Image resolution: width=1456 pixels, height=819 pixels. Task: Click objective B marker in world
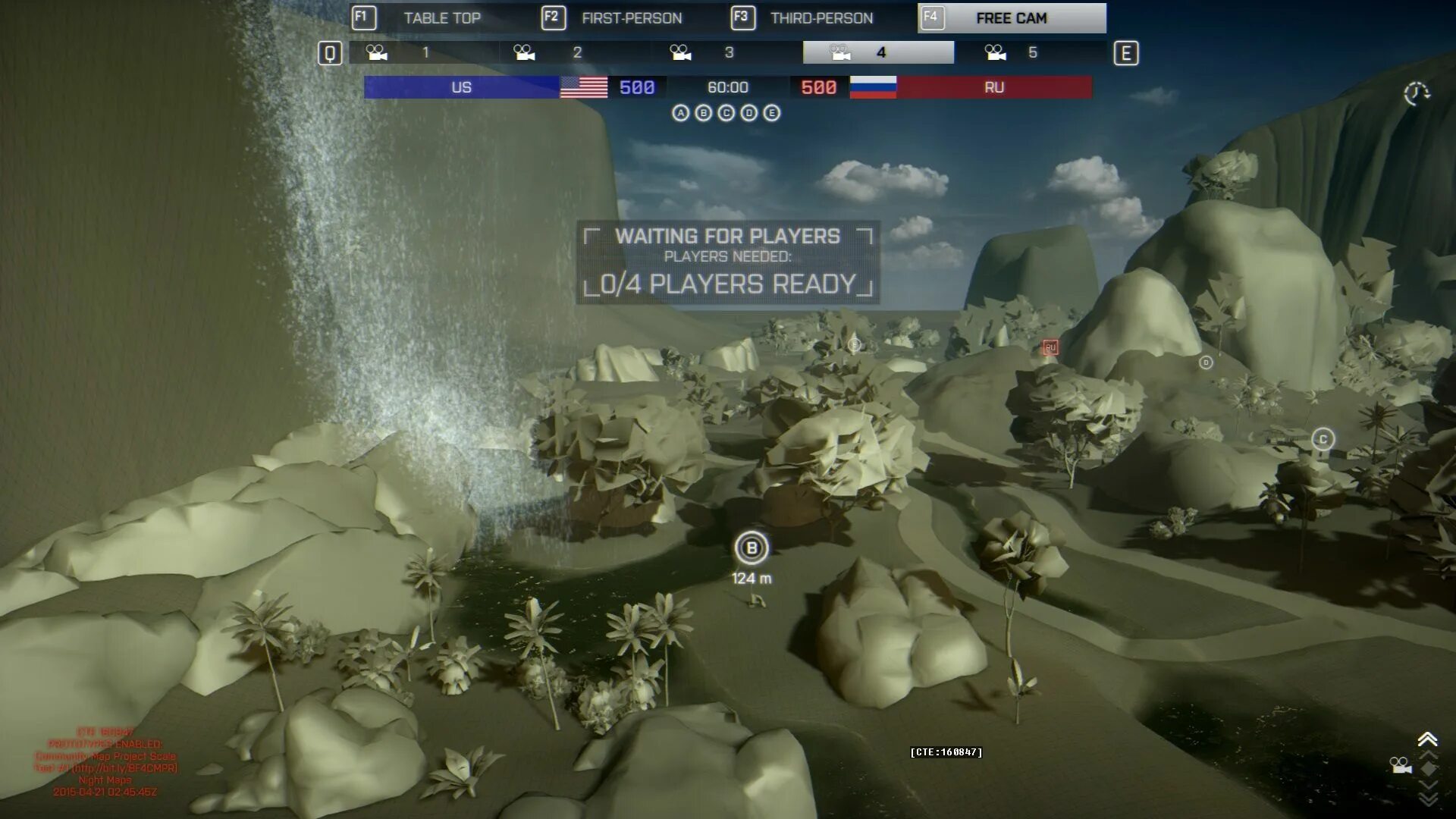(752, 548)
